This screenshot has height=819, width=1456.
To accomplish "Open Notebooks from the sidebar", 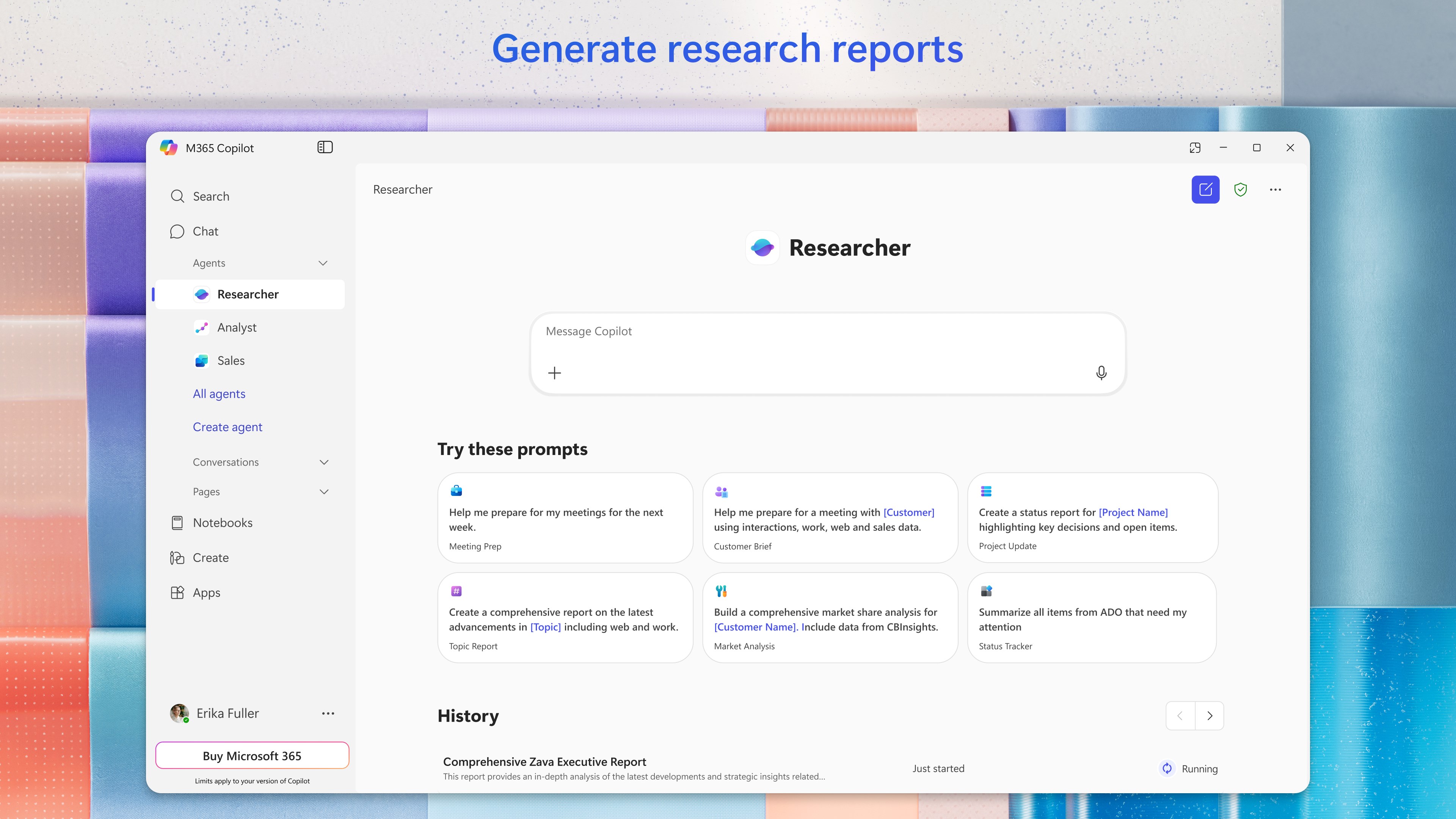I will [x=222, y=522].
